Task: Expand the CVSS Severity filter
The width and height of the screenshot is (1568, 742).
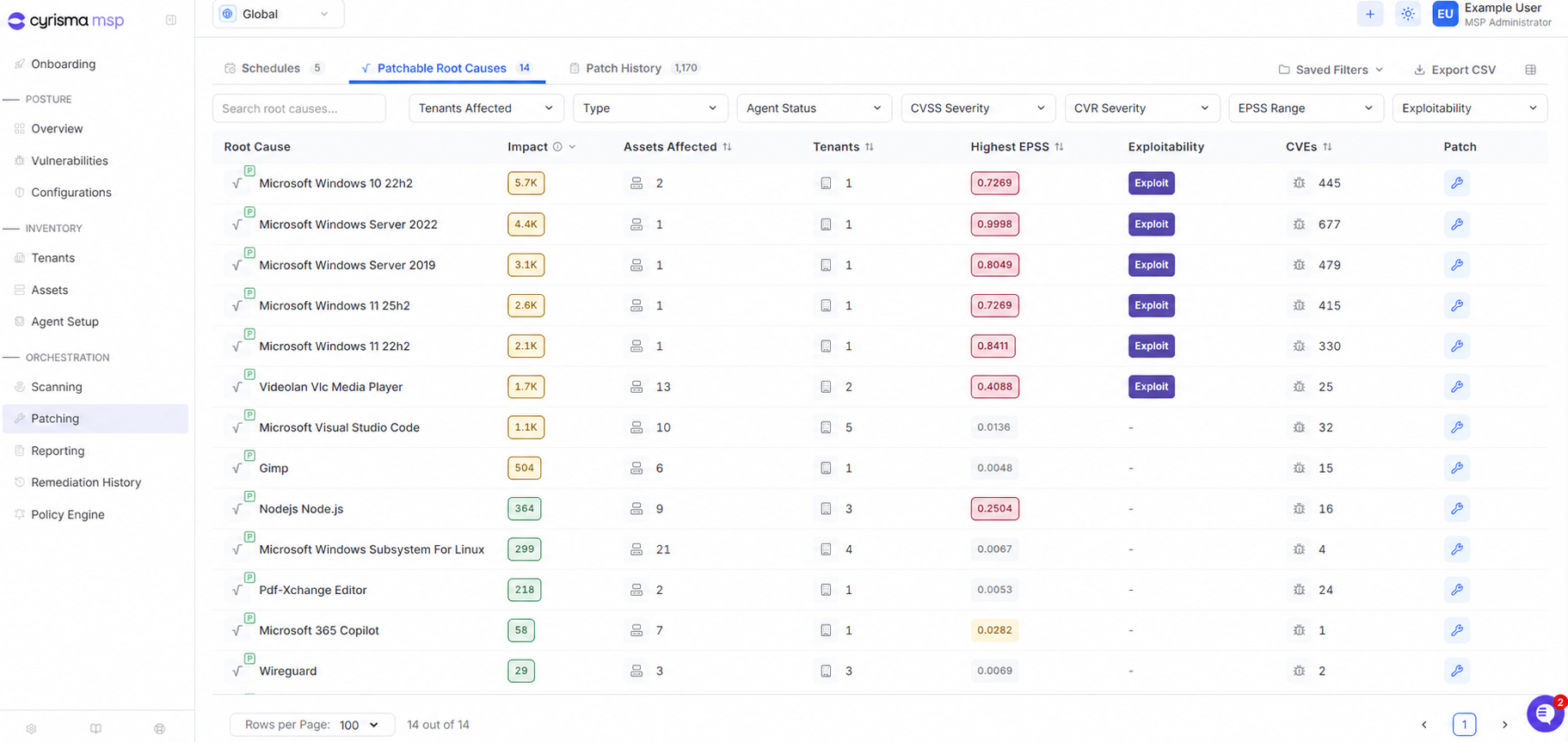Action: pos(978,108)
